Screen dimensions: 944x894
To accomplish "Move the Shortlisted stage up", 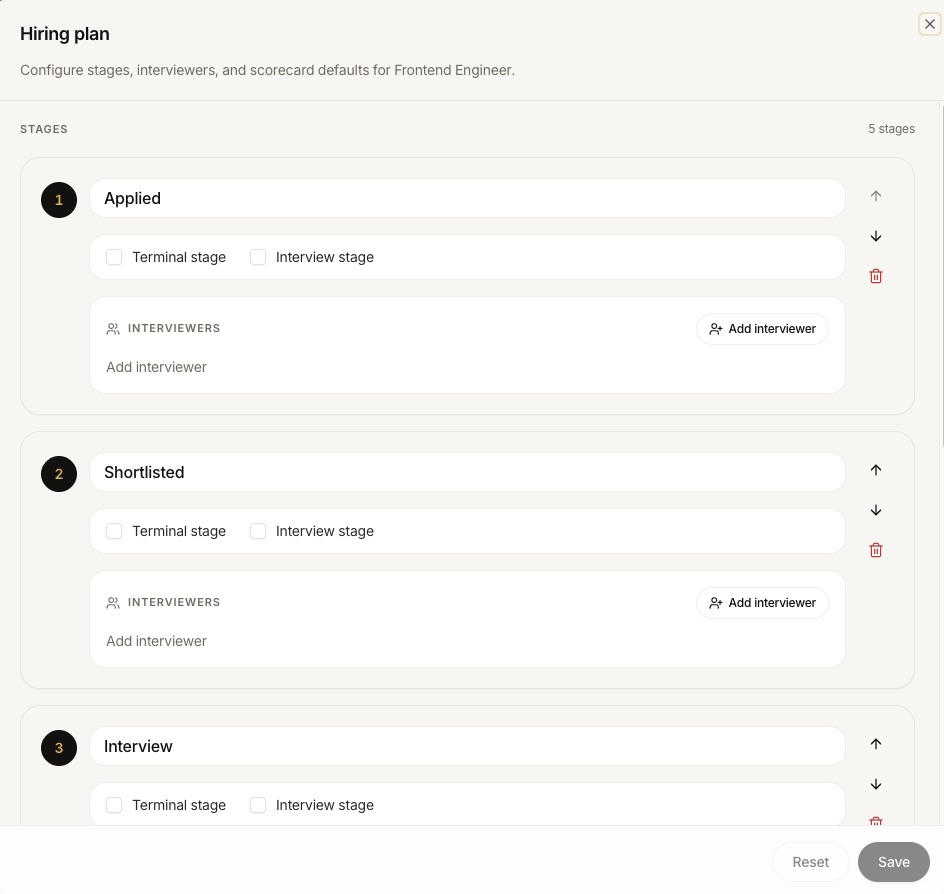I will point(876,470).
